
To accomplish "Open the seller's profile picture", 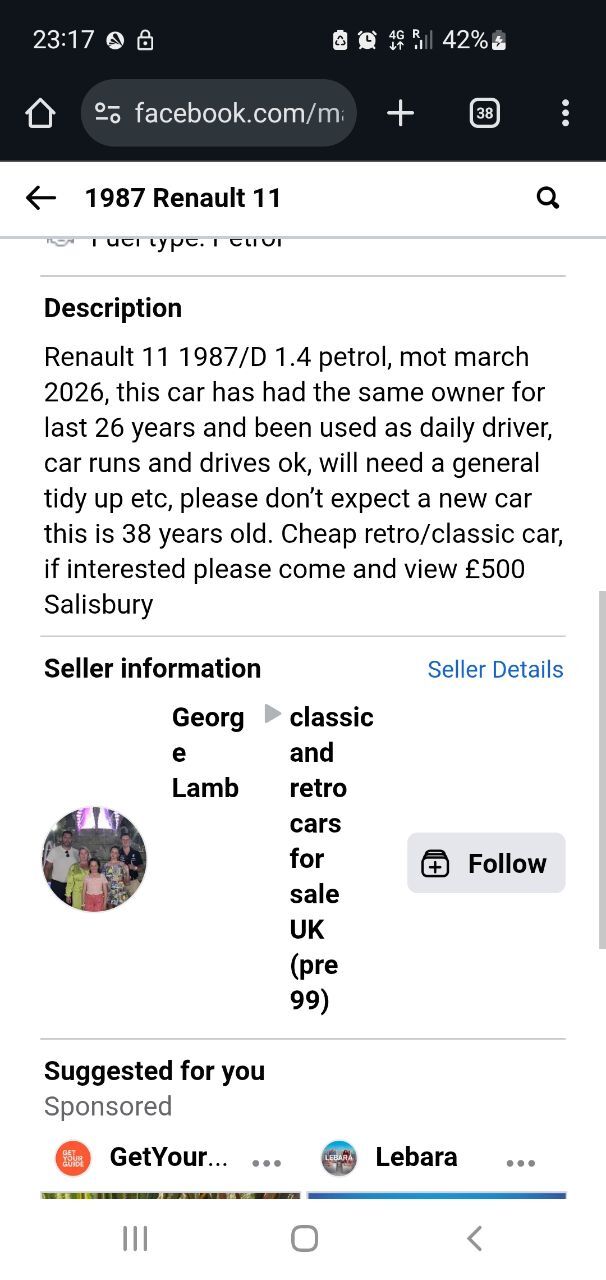I will coord(94,859).
